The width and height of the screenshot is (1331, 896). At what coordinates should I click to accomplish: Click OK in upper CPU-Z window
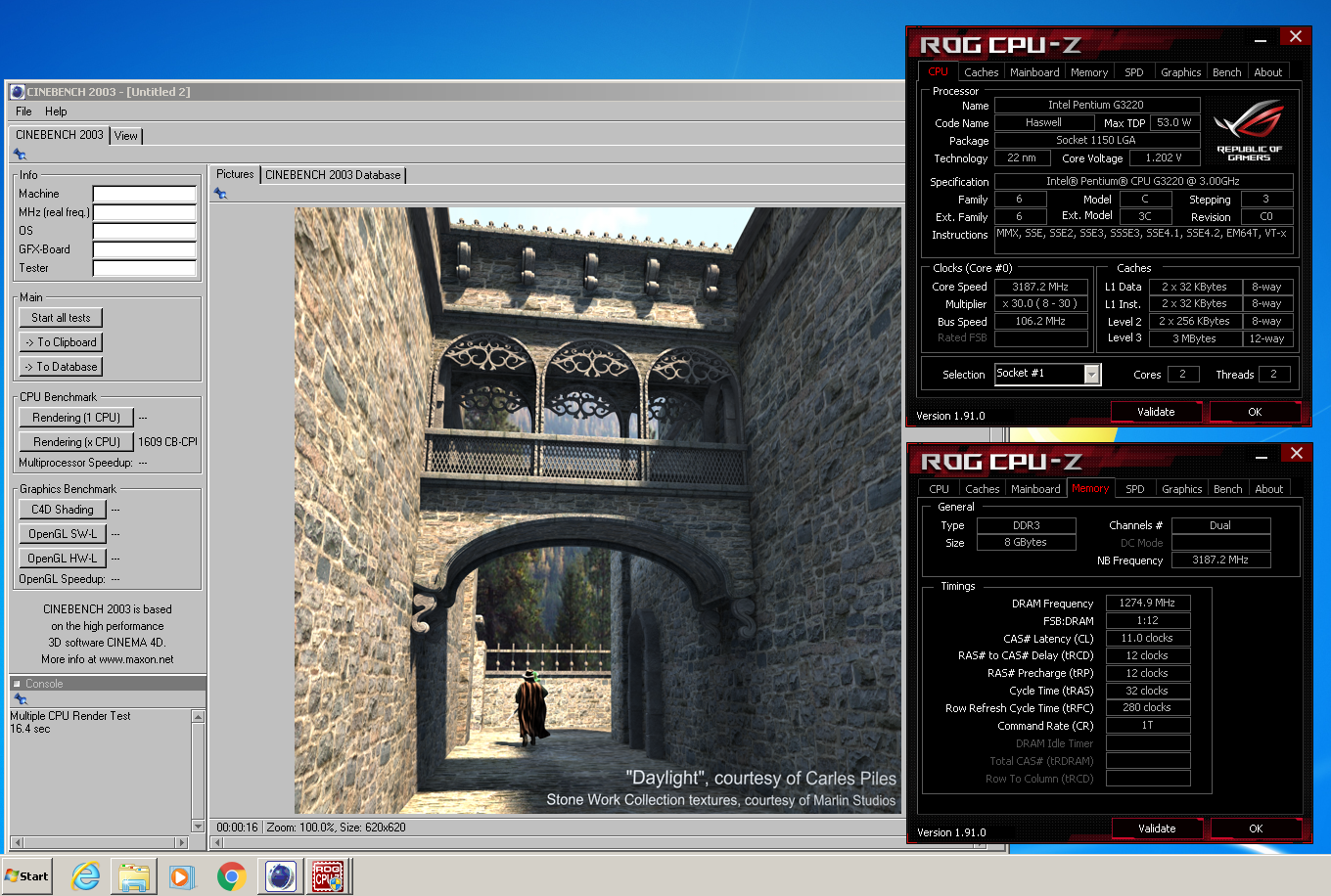pos(1255,412)
